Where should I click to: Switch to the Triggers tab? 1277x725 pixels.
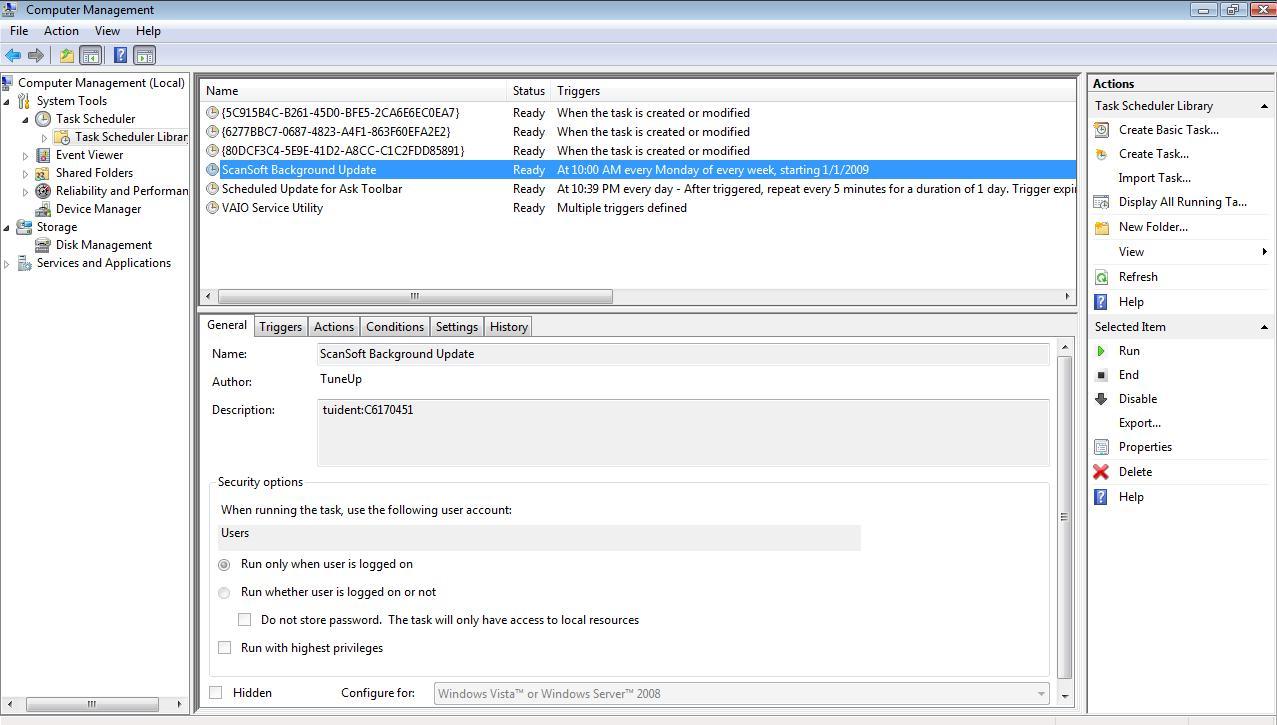[x=280, y=327]
